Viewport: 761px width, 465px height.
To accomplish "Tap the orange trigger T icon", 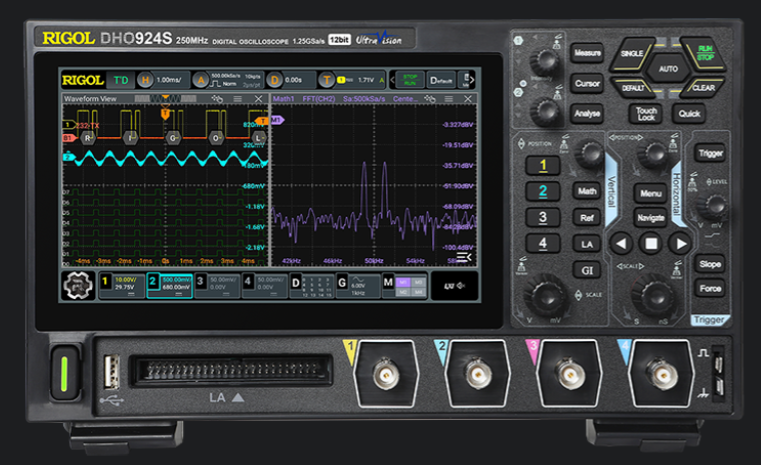I will coord(327,80).
